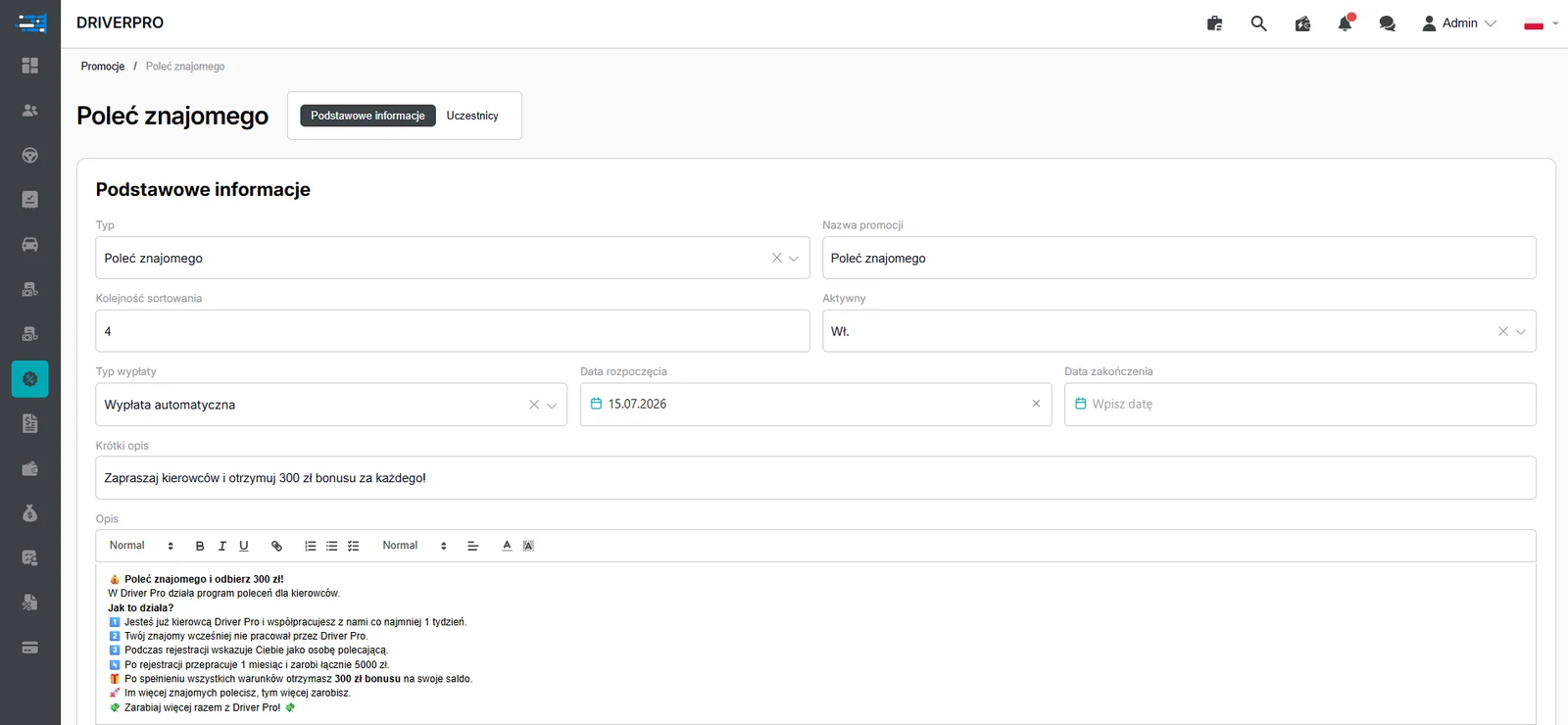
Task: Open chat messages bubble icon
Action: 1387,24
